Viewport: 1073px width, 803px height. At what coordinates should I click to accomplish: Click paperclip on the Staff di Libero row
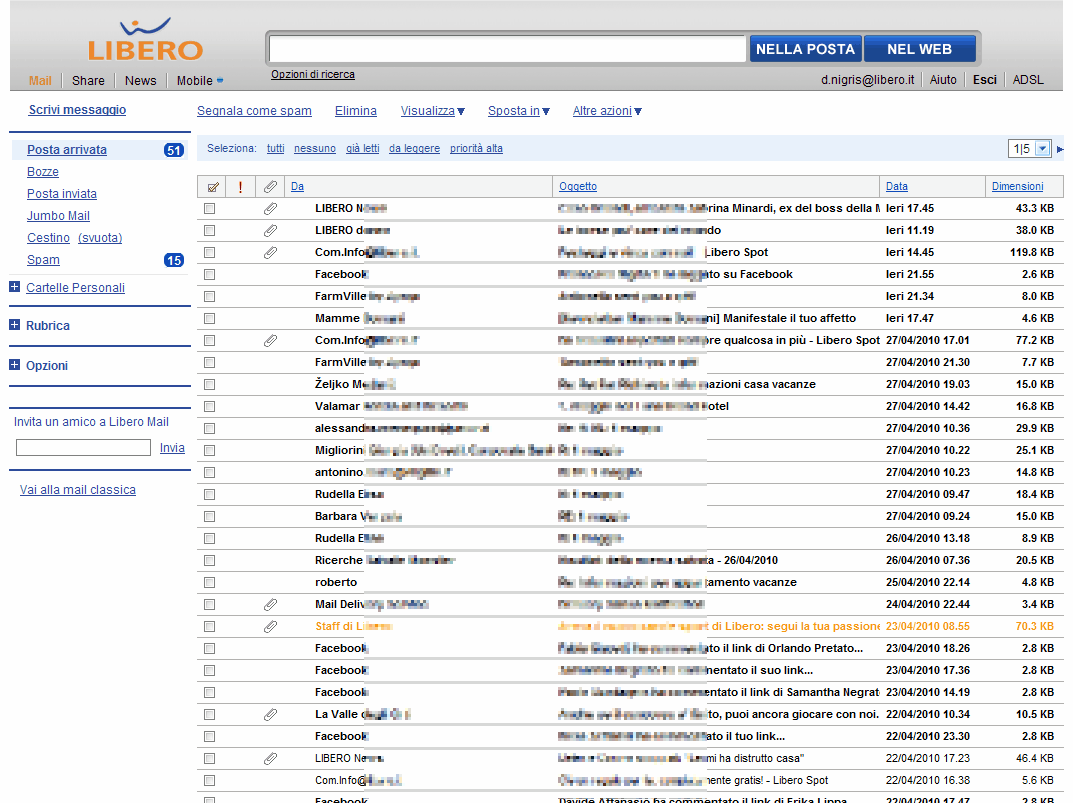tap(270, 626)
